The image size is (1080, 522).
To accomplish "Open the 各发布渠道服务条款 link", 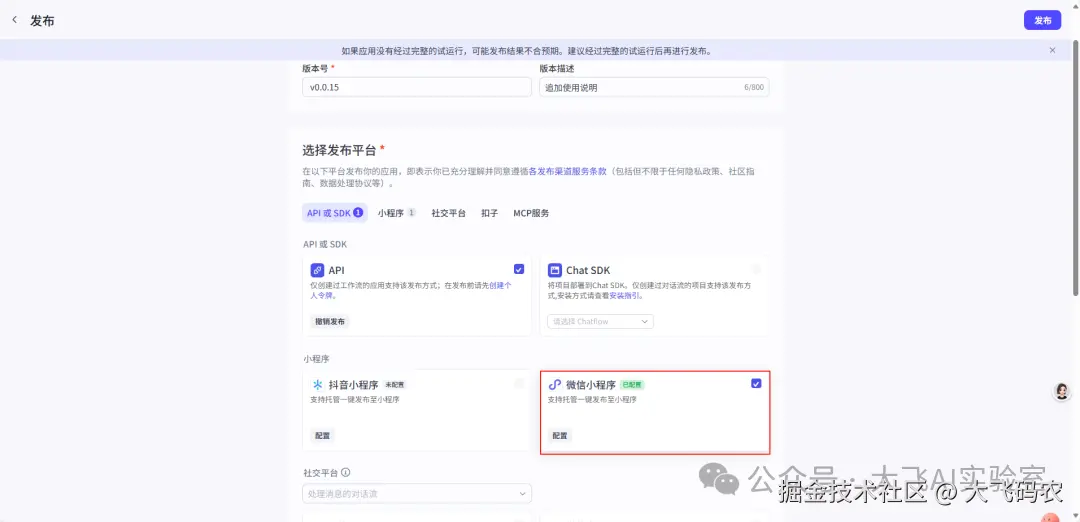I will (x=568, y=171).
